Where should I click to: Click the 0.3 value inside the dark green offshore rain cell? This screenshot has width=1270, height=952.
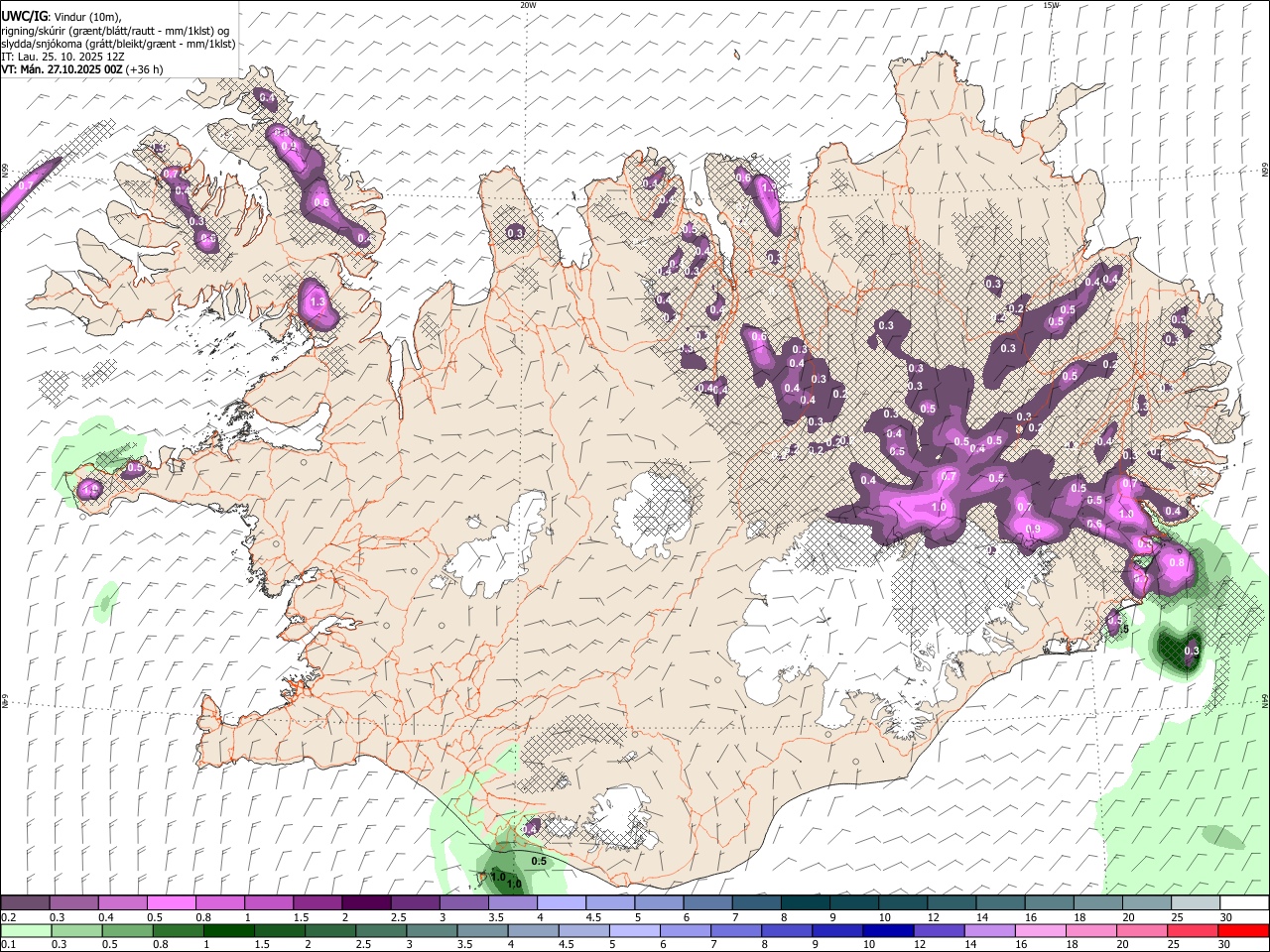click(x=1192, y=652)
